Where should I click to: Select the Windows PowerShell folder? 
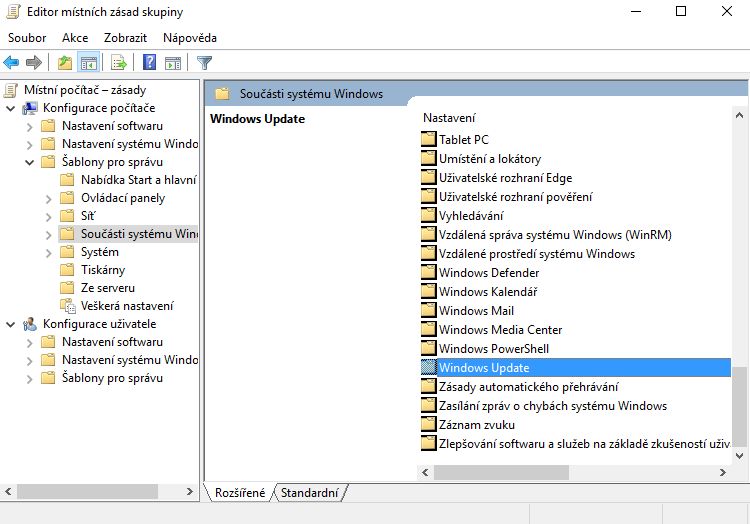click(494, 349)
